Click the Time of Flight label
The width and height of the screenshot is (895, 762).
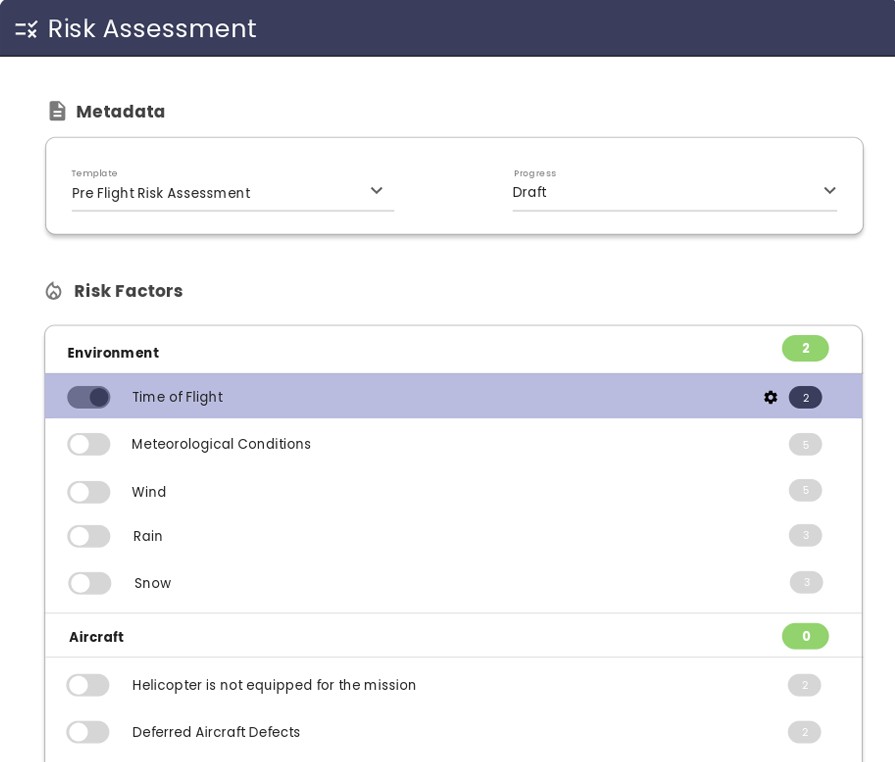point(178,397)
